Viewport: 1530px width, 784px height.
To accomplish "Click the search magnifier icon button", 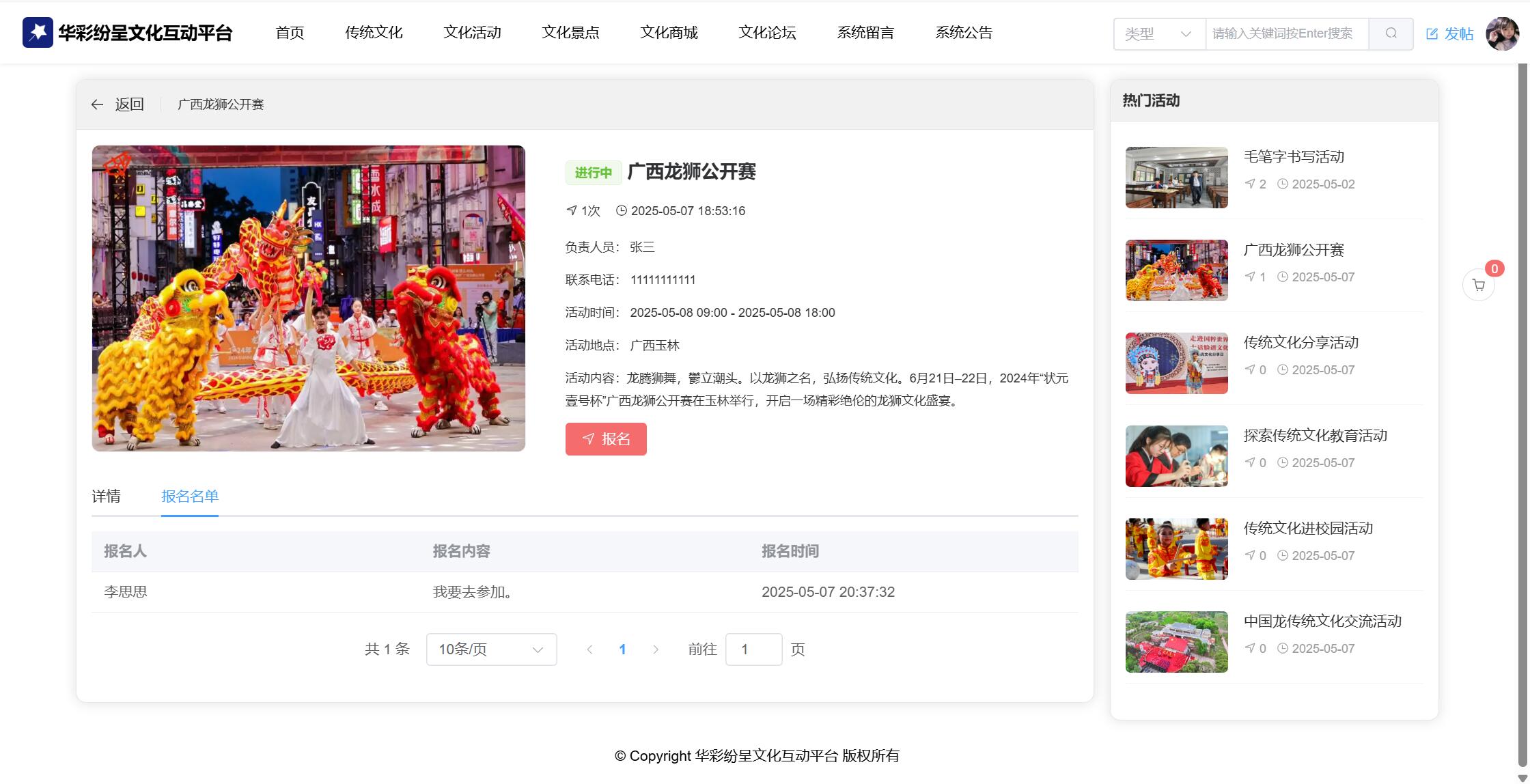I will (1391, 33).
